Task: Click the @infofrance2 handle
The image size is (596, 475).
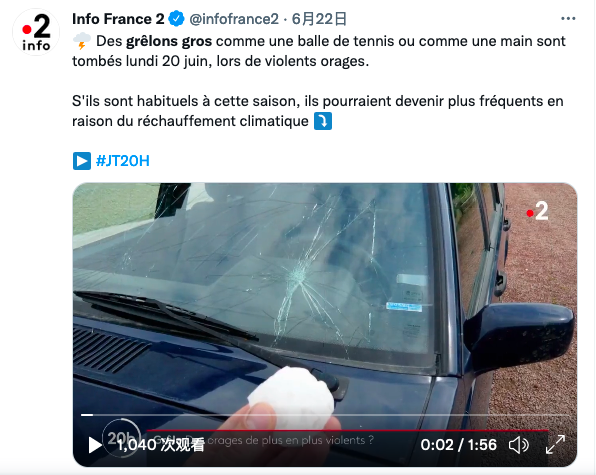Action: pos(234,19)
